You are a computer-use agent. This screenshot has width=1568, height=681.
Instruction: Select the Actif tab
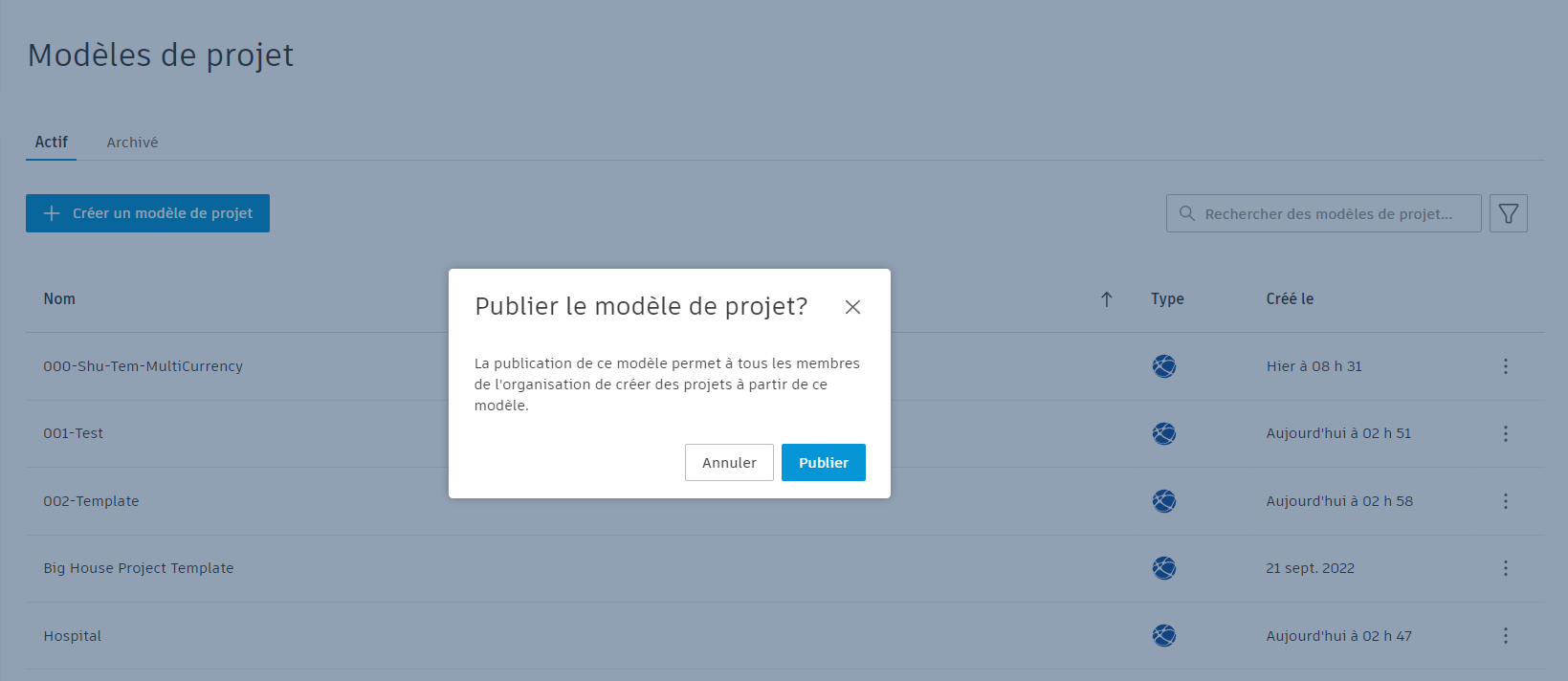(52, 143)
